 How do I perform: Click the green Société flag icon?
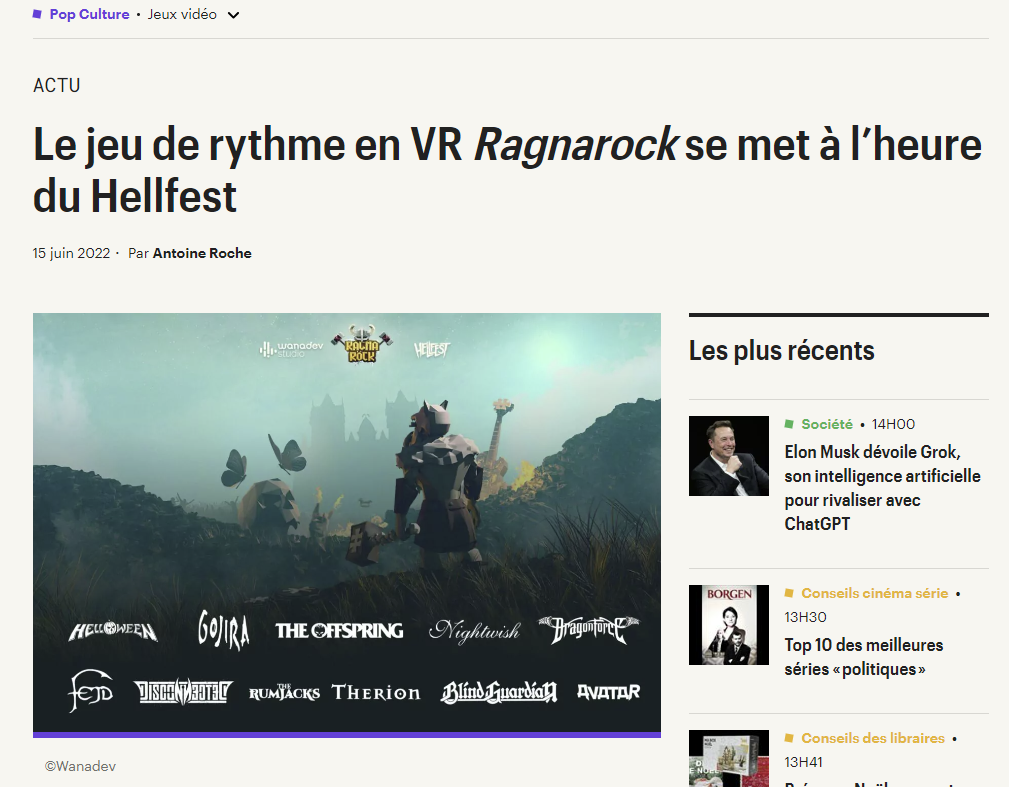(x=789, y=424)
